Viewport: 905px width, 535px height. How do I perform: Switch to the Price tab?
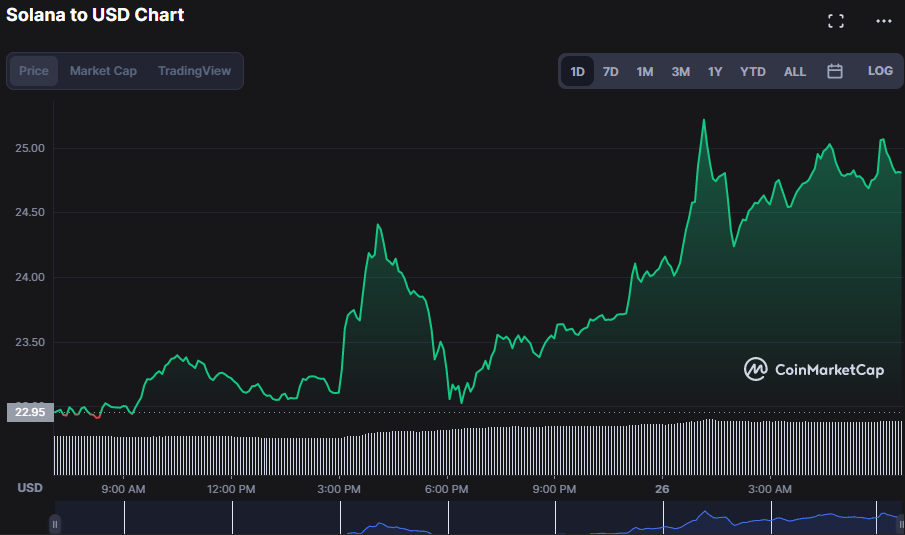pos(34,71)
